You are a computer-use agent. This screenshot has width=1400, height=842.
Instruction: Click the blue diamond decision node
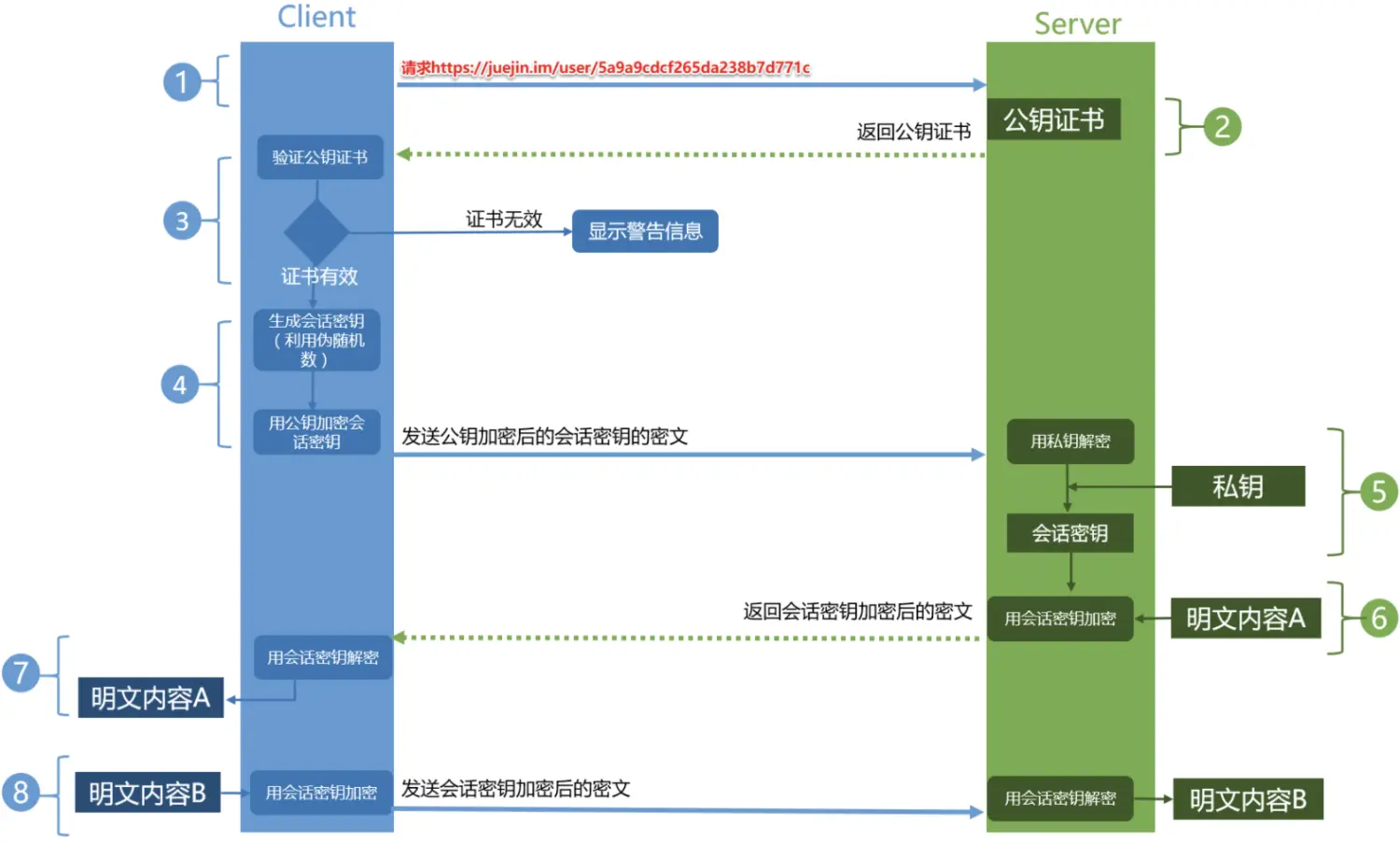coord(316,232)
